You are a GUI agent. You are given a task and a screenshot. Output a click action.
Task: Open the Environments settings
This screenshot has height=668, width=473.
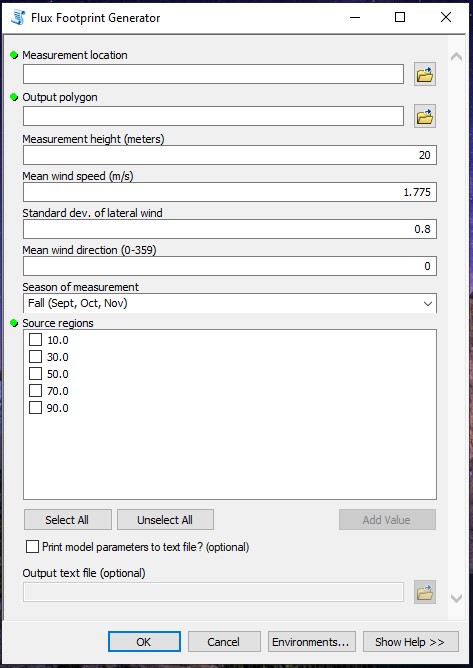pos(311,642)
